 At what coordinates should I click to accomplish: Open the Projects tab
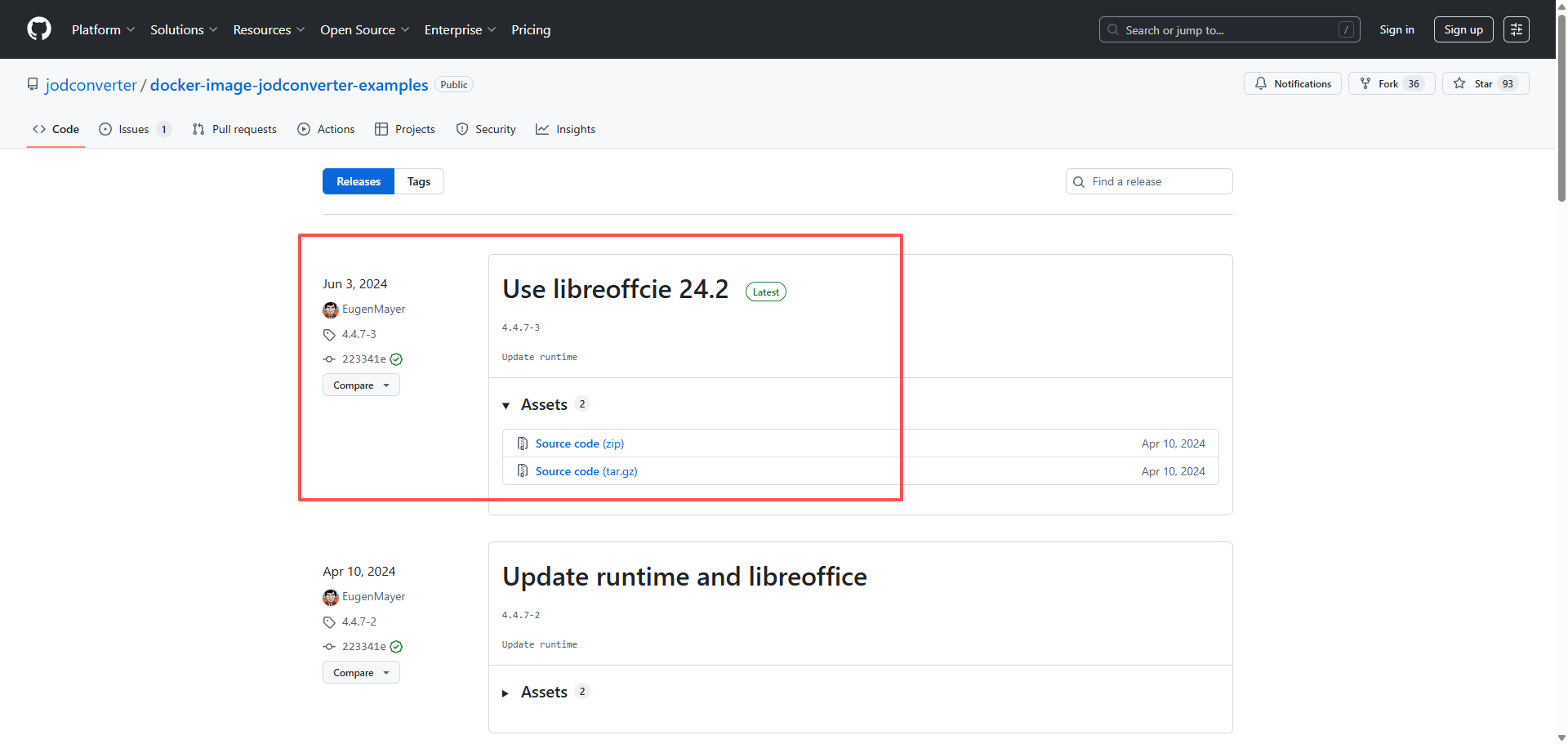click(x=405, y=129)
